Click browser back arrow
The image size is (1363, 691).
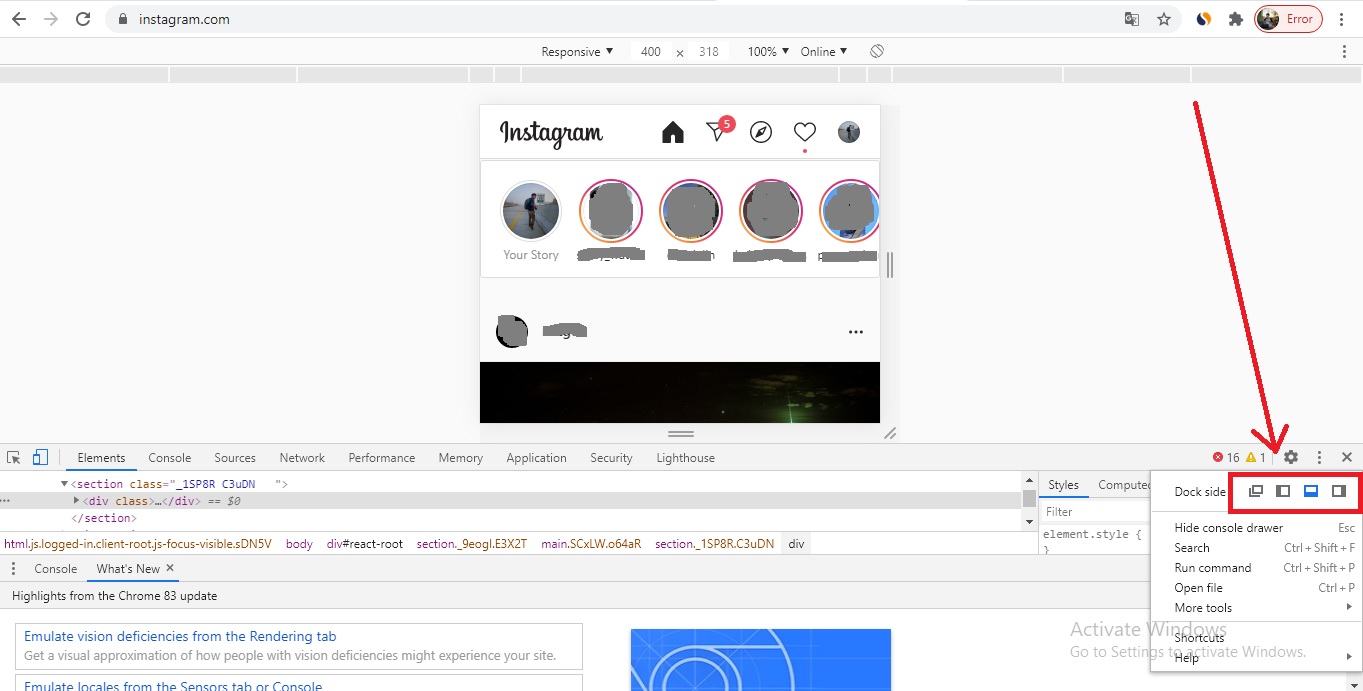(18, 19)
